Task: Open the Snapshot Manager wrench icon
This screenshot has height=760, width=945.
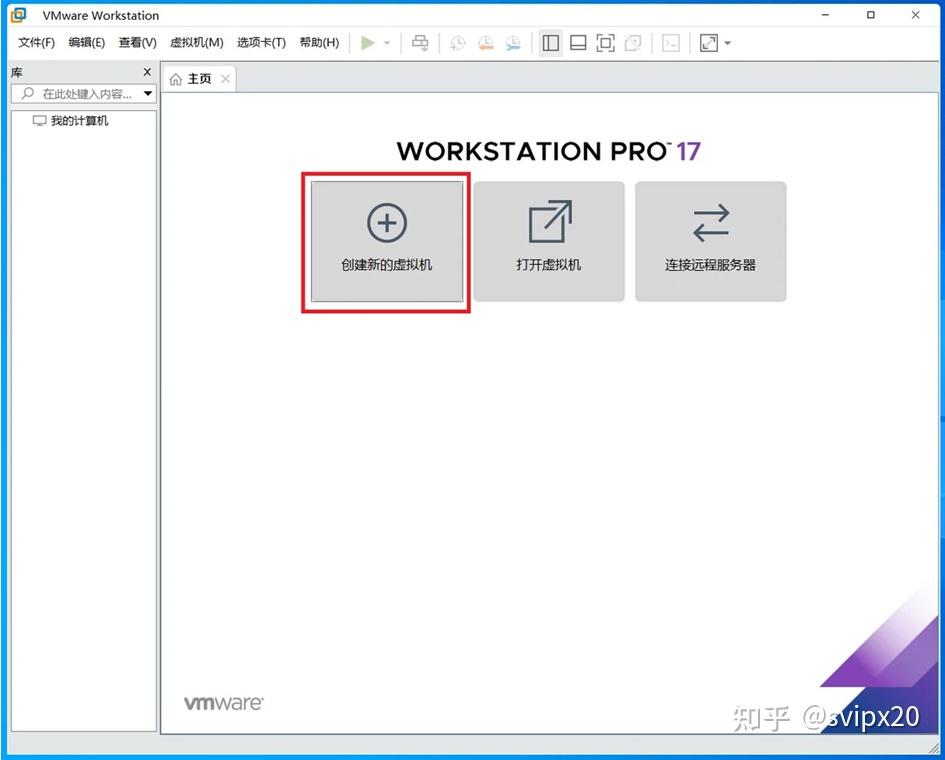Action: [513, 43]
